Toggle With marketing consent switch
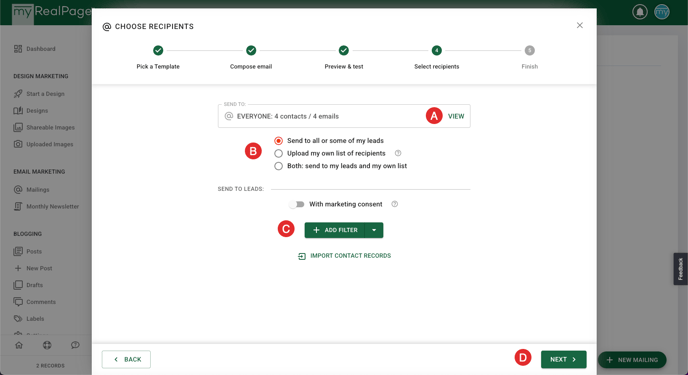Image resolution: width=688 pixels, height=375 pixels. [x=297, y=204]
